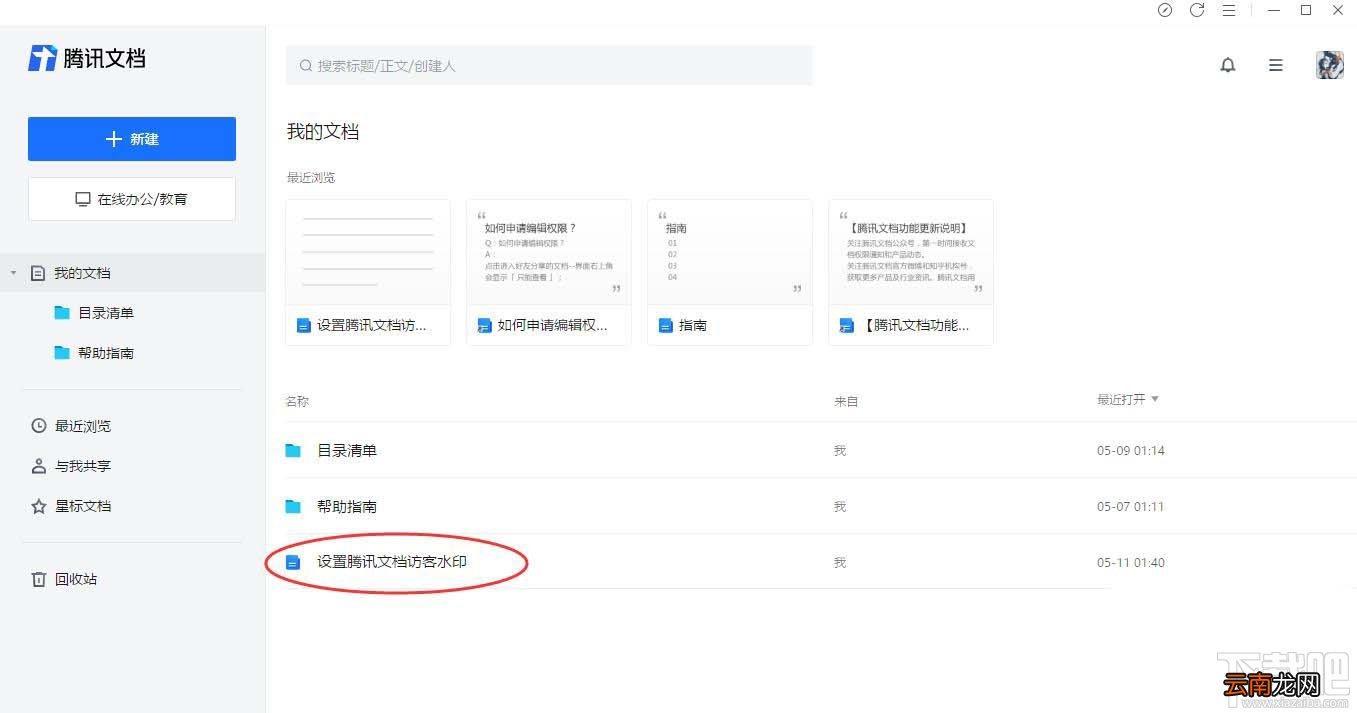1357x713 pixels.
Task: Focus the 搜索标题/正文/创建人 search field
Action: pos(549,65)
